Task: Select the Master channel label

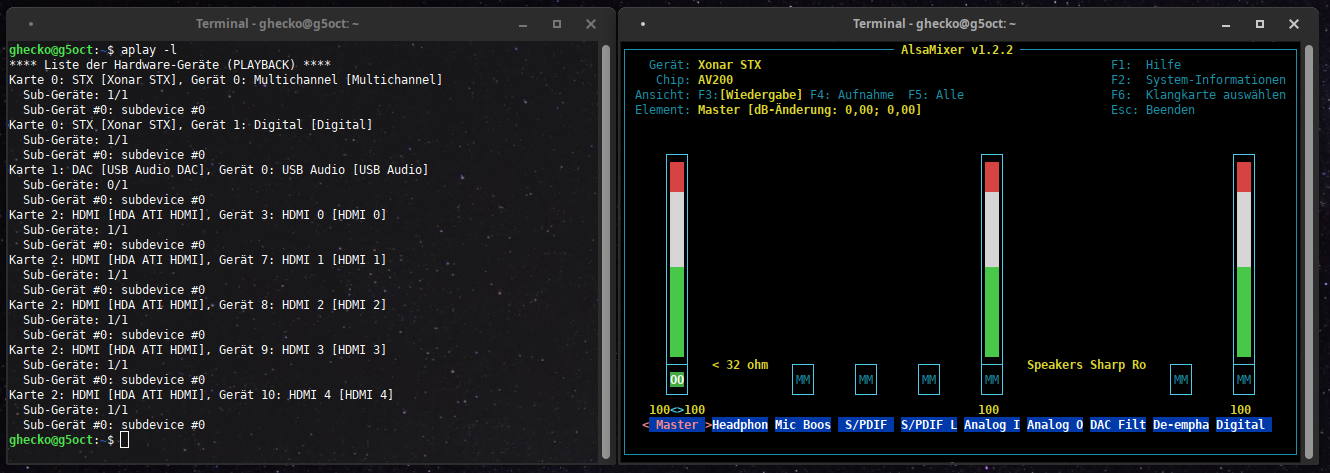Action: click(x=677, y=425)
